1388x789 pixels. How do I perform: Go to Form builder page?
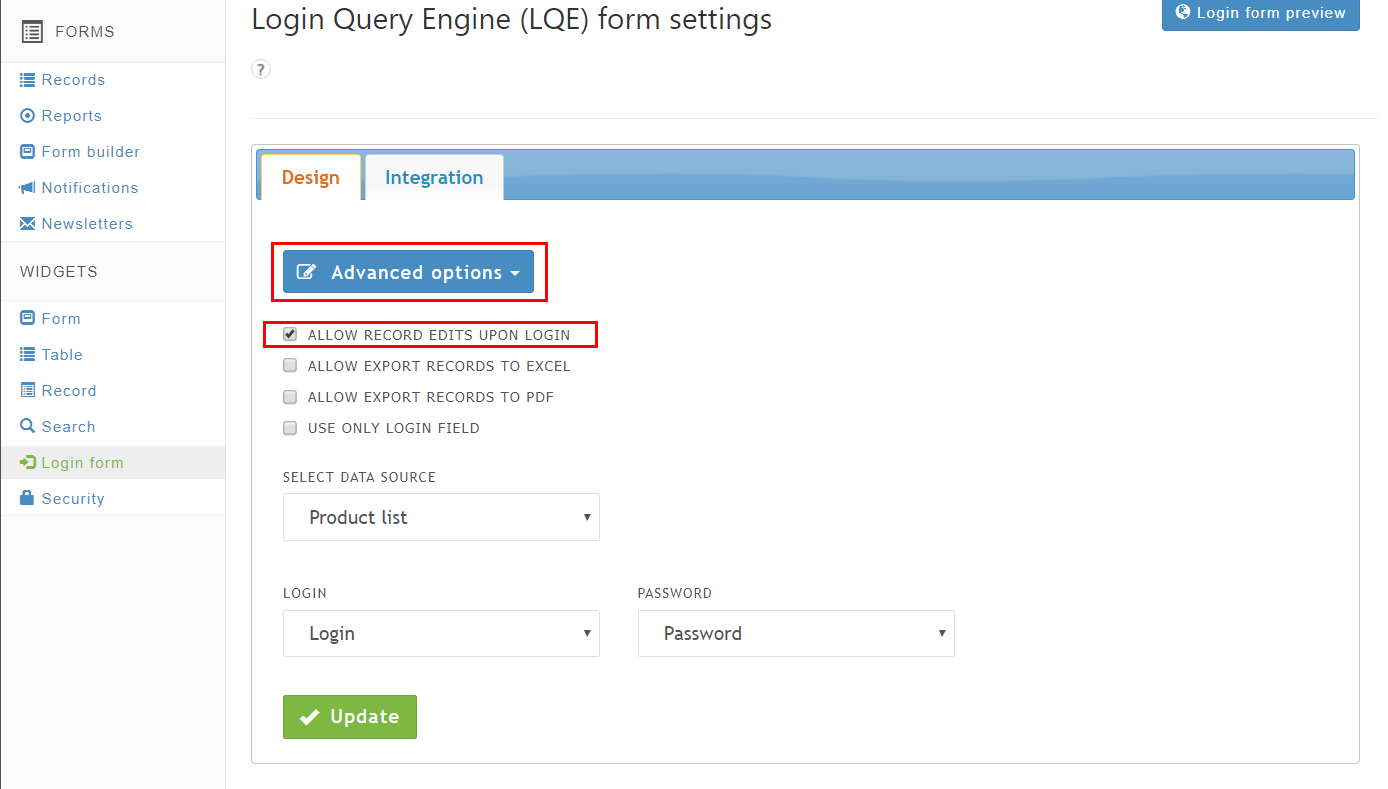[x=91, y=152]
